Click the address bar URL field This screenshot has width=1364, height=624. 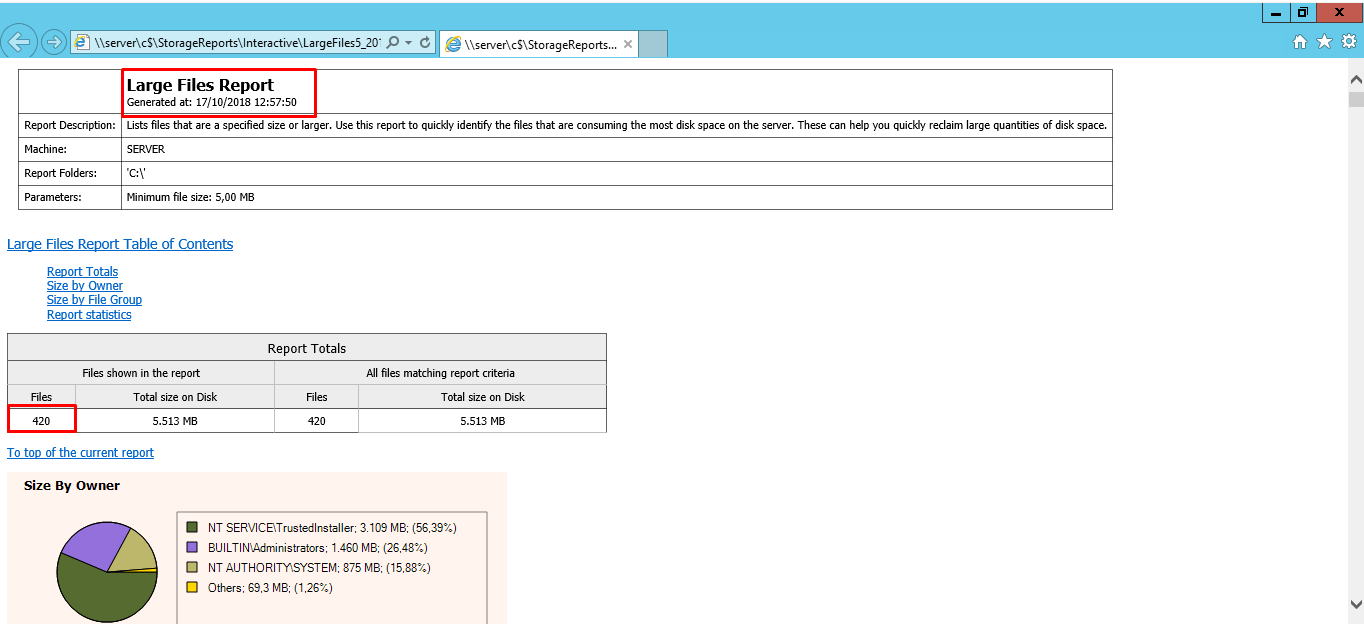237,43
